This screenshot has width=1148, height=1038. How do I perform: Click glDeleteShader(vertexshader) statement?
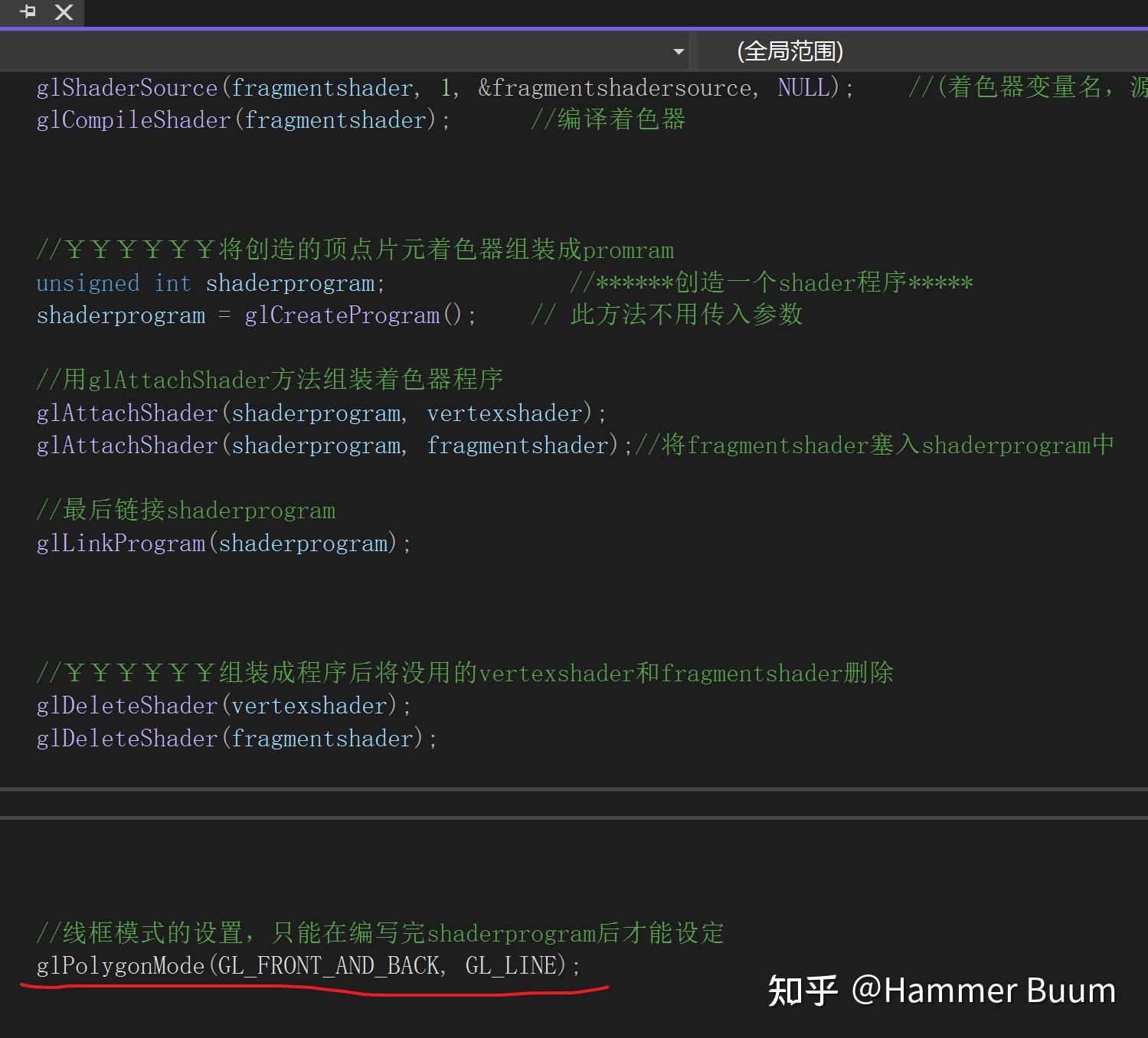[222, 705]
